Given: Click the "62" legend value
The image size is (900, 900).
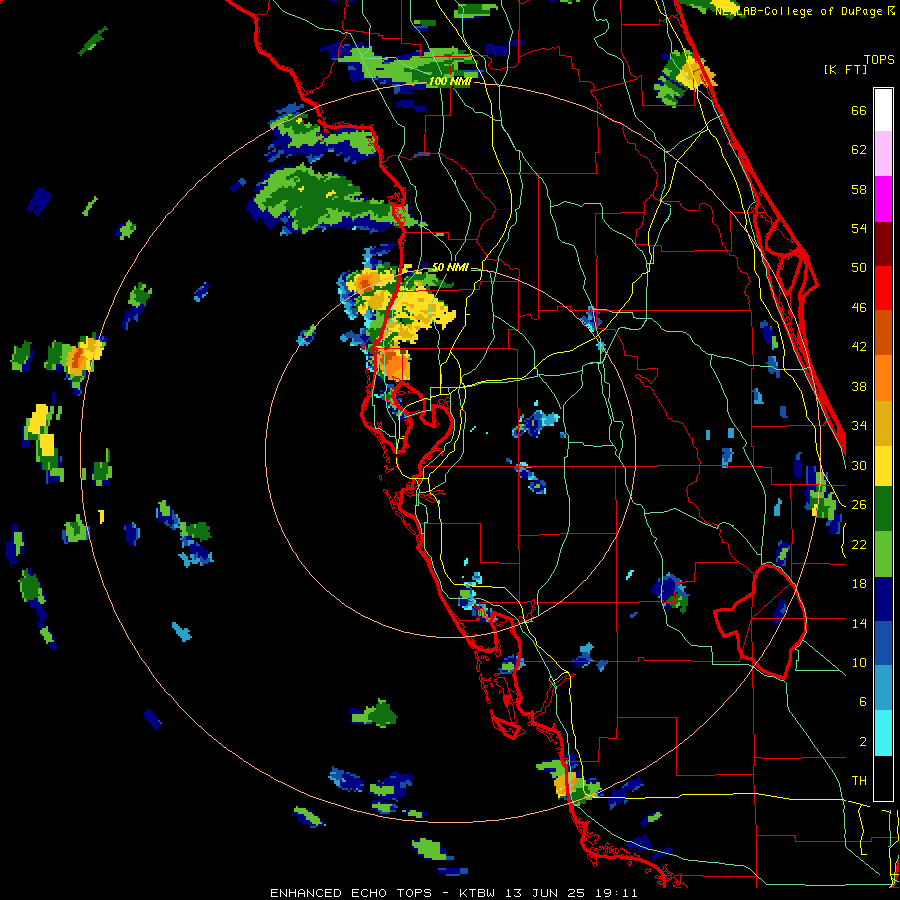Looking at the screenshot, I should 859,150.
